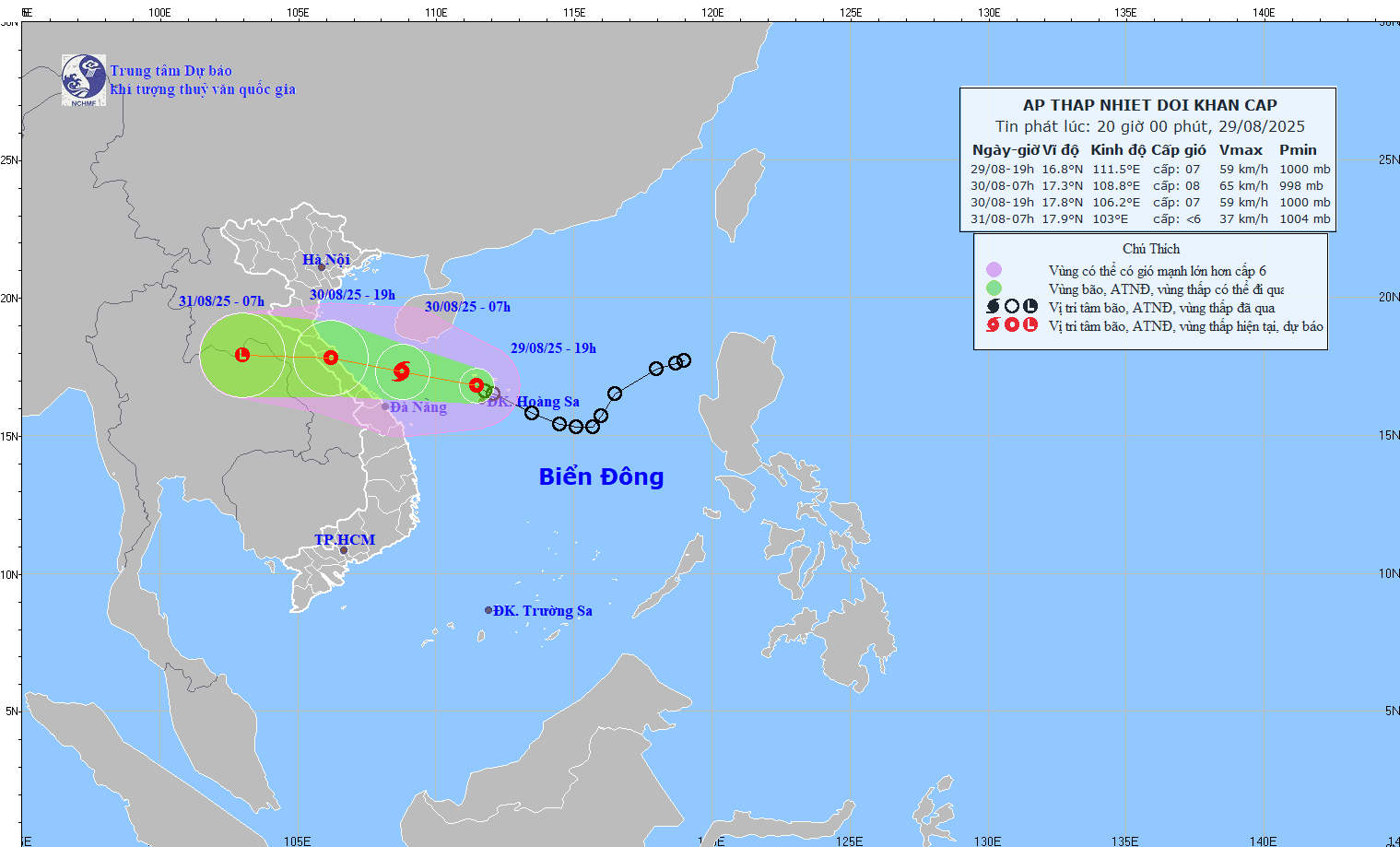The width and height of the screenshot is (1400, 847).
Task: Toggle the green legend dot for the storm passage zone
Action: point(994,288)
